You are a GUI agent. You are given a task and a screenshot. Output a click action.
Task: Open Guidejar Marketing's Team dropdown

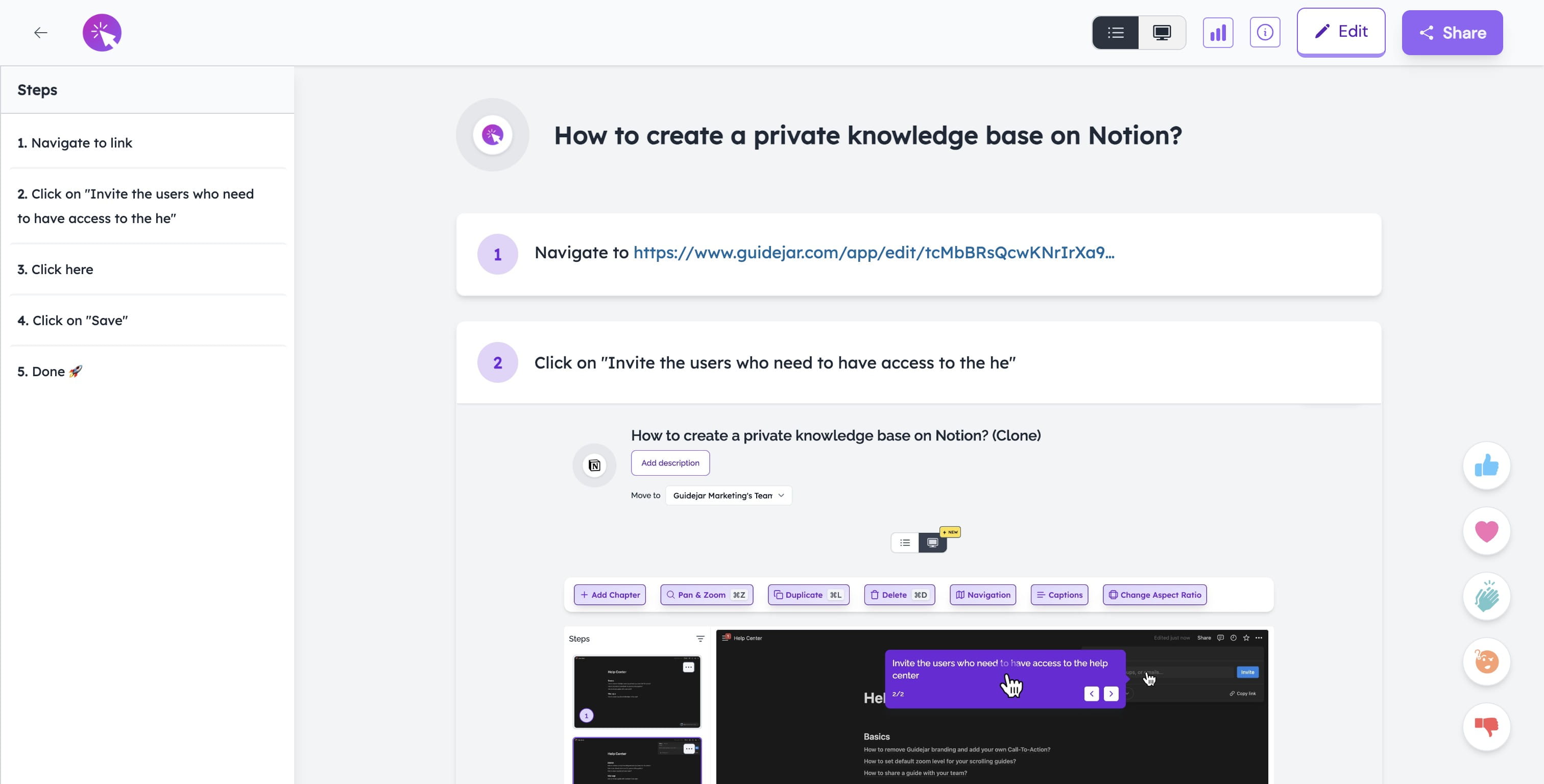728,496
